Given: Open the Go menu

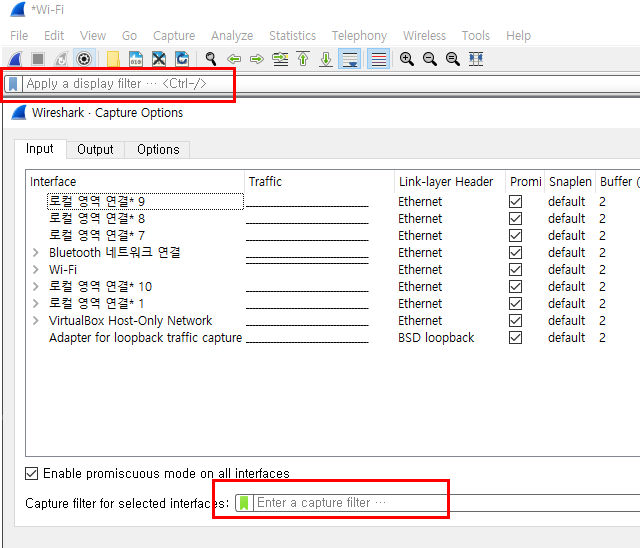Looking at the screenshot, I should click(x=129, y=36).
